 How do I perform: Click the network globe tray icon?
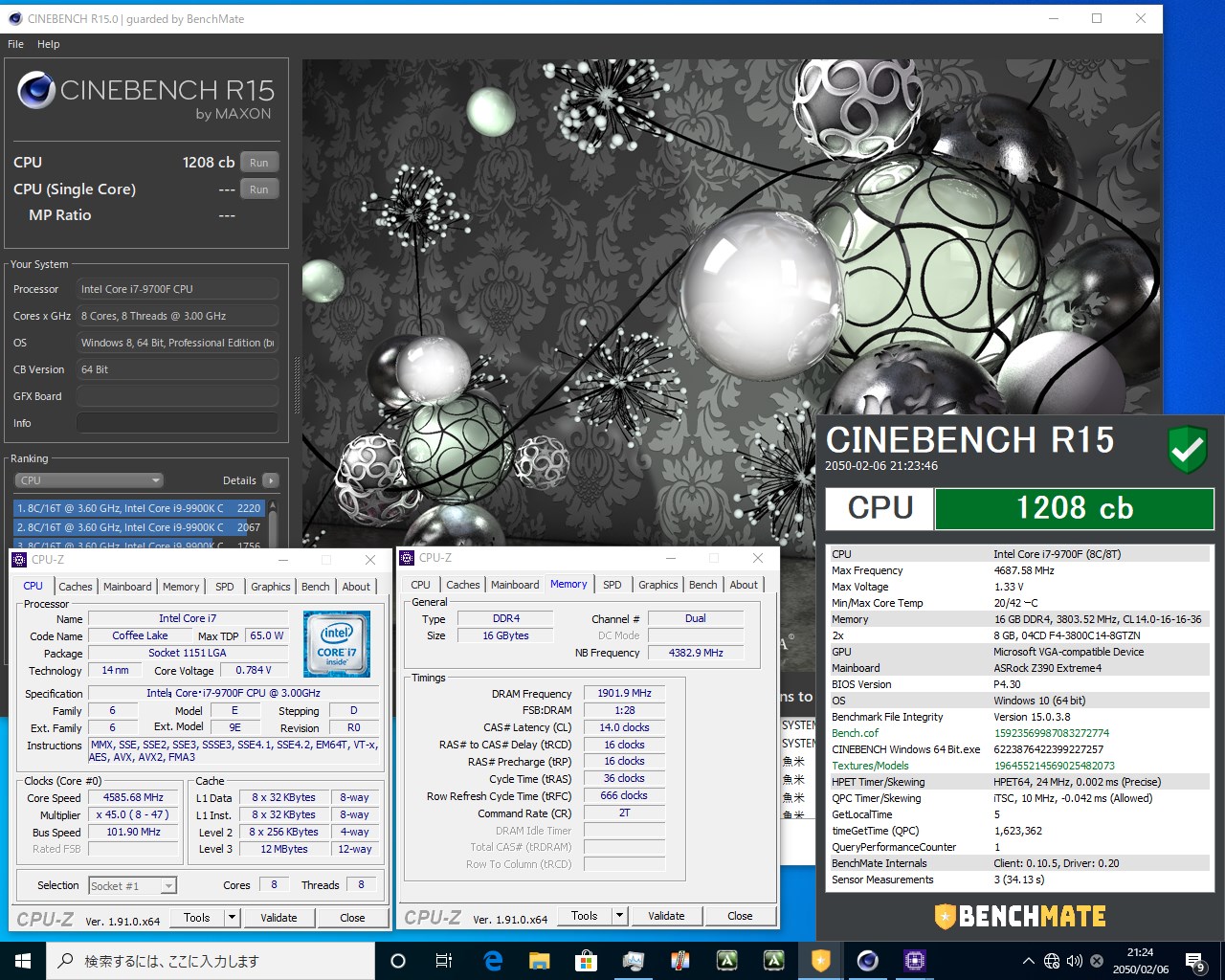tap(1052, 961)
